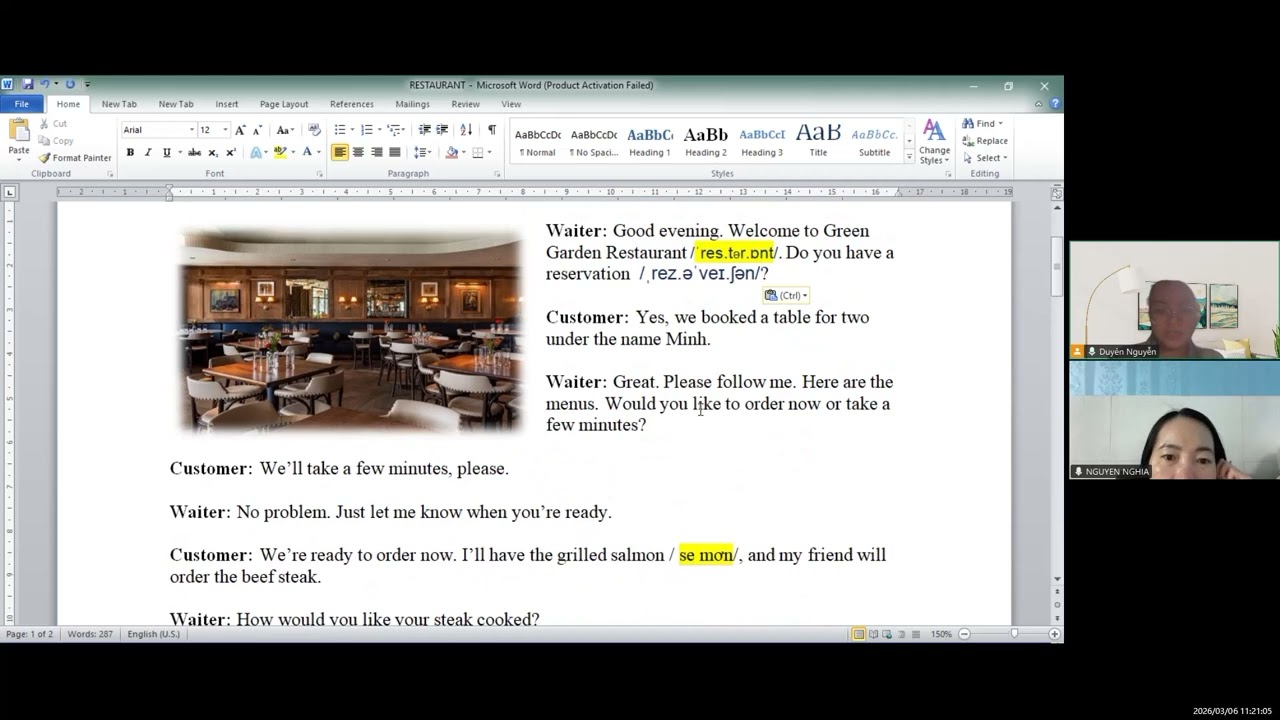Screen dimensions: 1280x720
Task: Activate the Format Painter
Action: pyautogui.click(x=75, y=158)
